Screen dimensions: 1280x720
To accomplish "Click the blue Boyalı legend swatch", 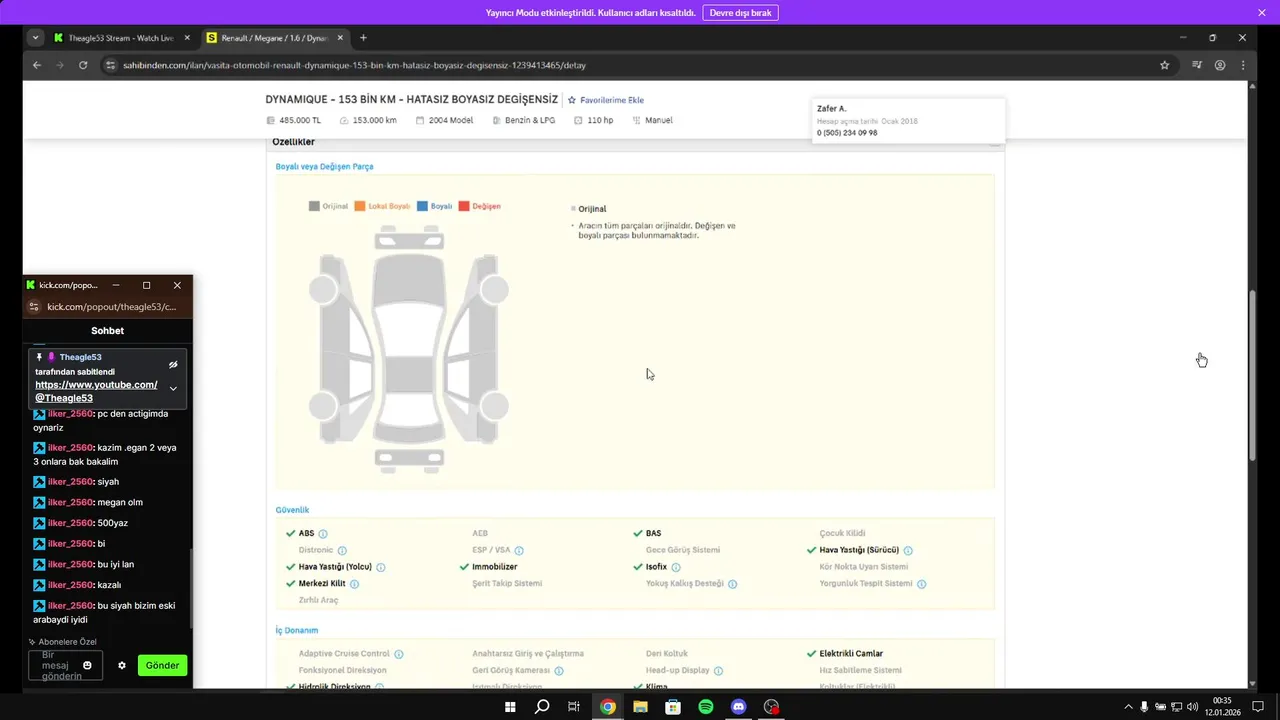I will tap(422, 206).
